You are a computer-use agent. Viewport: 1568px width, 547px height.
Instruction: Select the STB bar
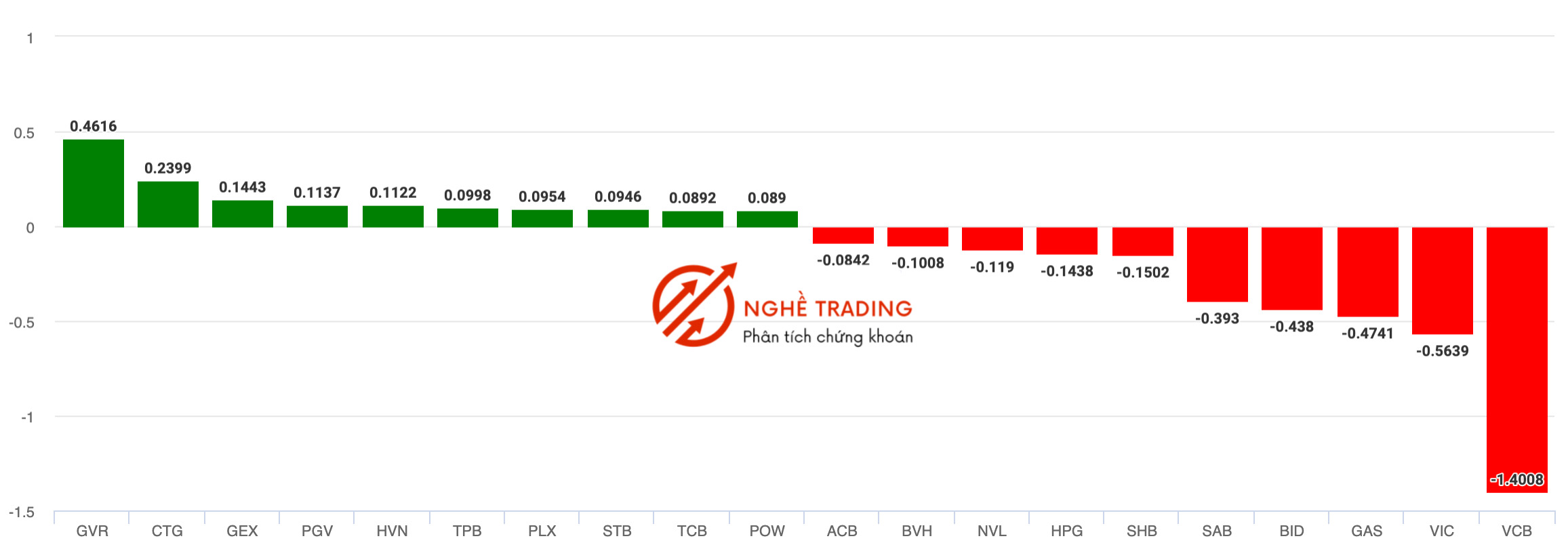pos(618,219)
